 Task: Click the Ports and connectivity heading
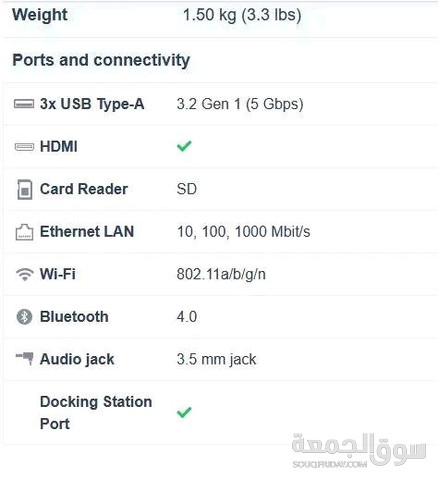coord(101,60)
